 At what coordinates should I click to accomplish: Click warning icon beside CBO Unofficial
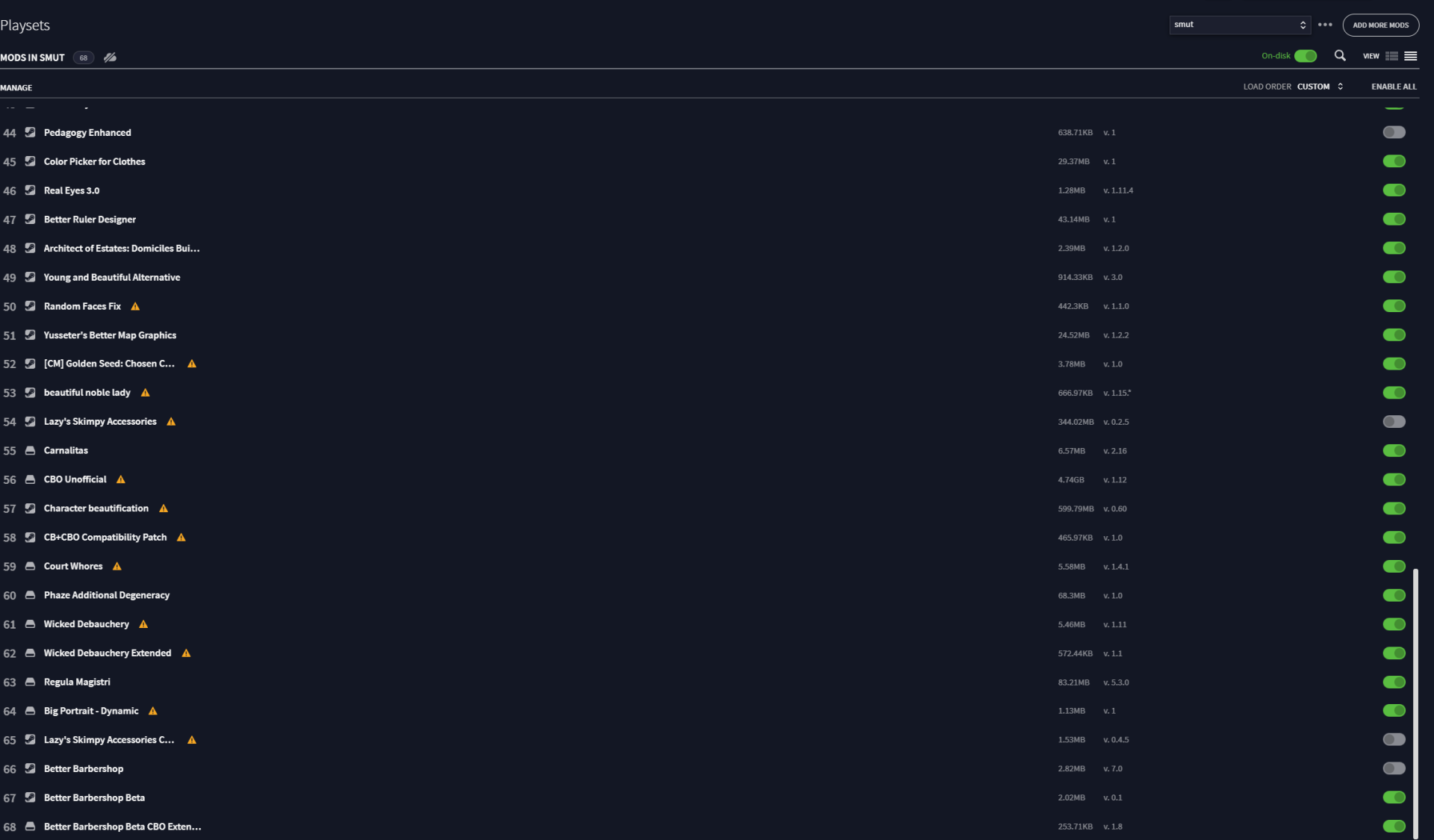click(x=121, y=479)
